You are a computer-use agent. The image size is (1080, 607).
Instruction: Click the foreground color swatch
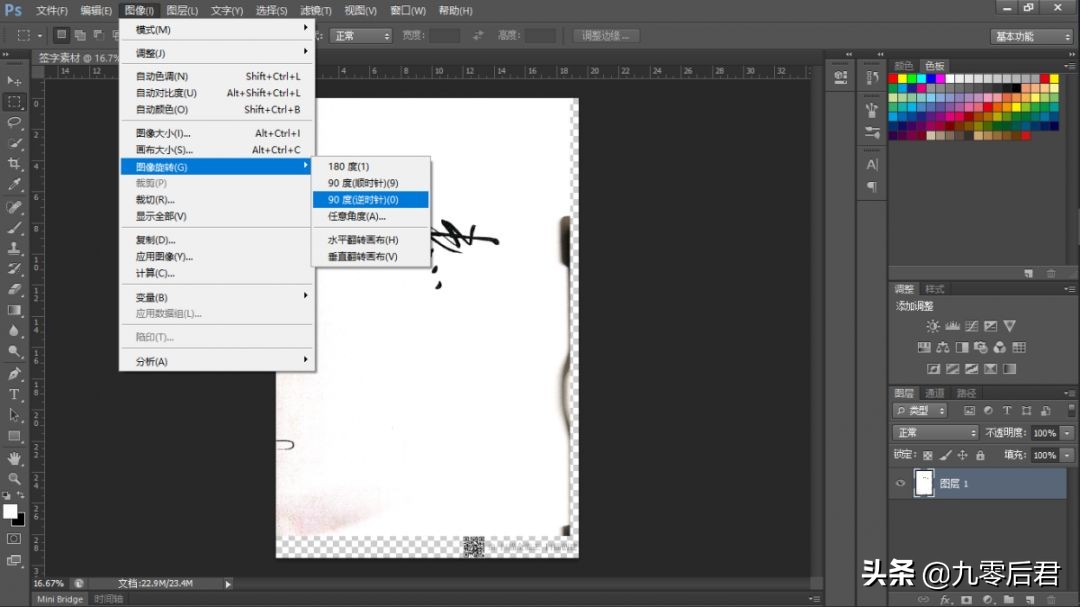pyautogui.click(x=10, y=512)
